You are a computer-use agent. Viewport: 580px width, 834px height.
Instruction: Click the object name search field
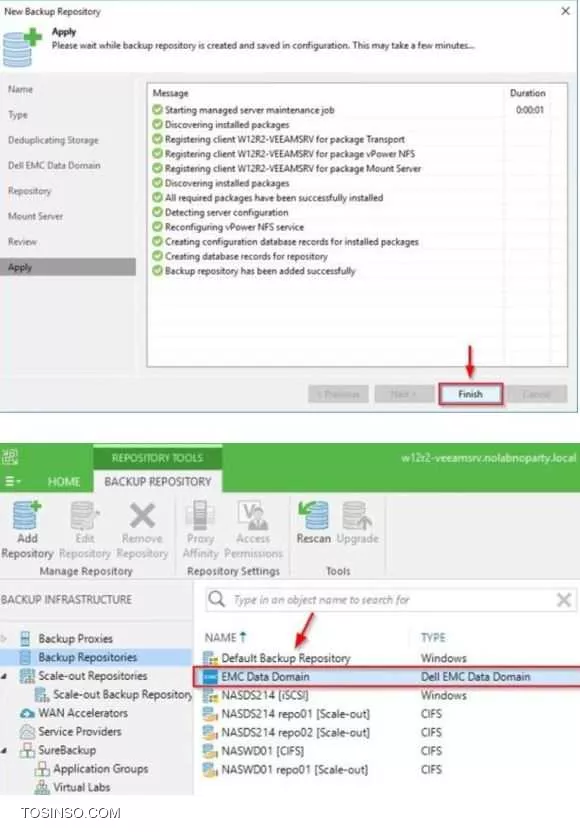click(391, 600)
